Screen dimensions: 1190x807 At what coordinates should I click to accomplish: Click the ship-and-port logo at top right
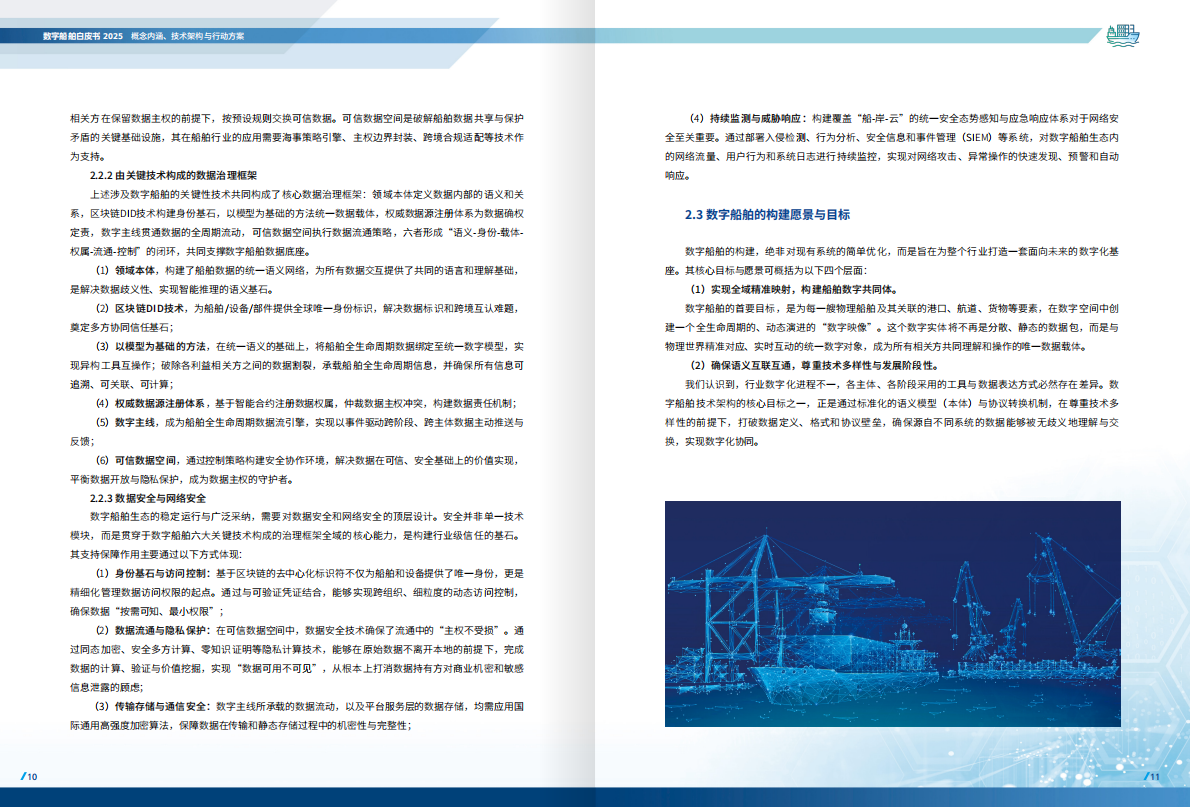pyautogui.click(x=1125, y=34)
